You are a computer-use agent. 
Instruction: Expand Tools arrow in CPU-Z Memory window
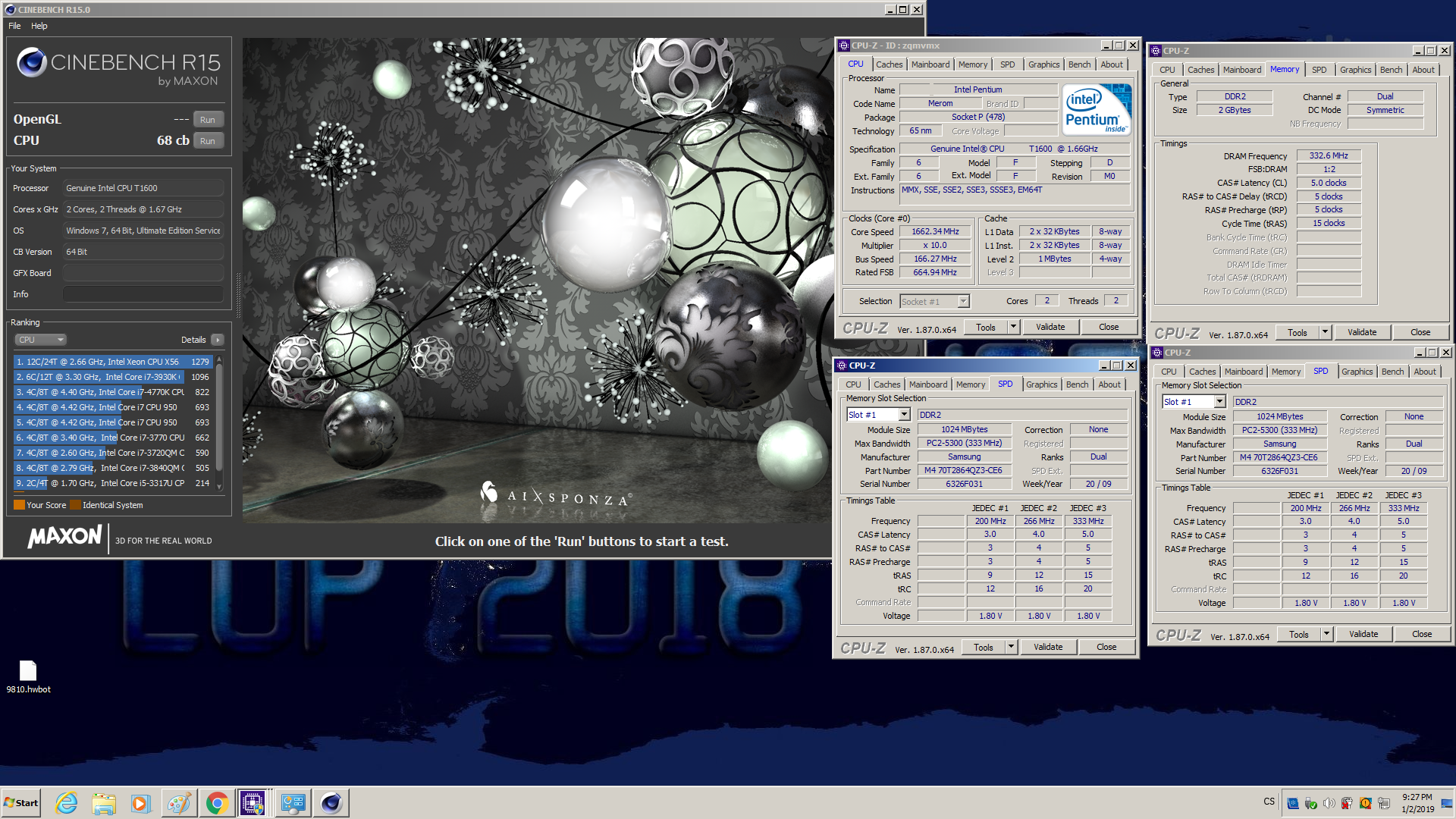click(1325, 332)
